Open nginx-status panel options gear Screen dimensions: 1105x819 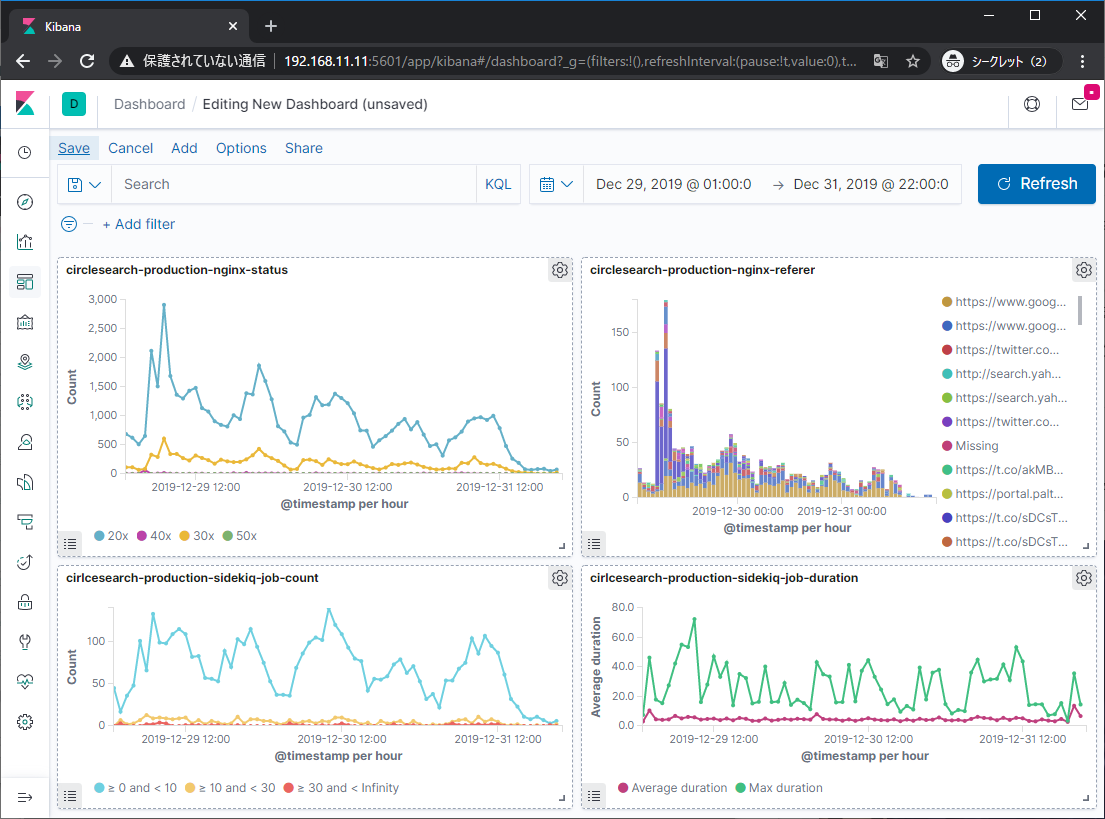pos(560,270)
